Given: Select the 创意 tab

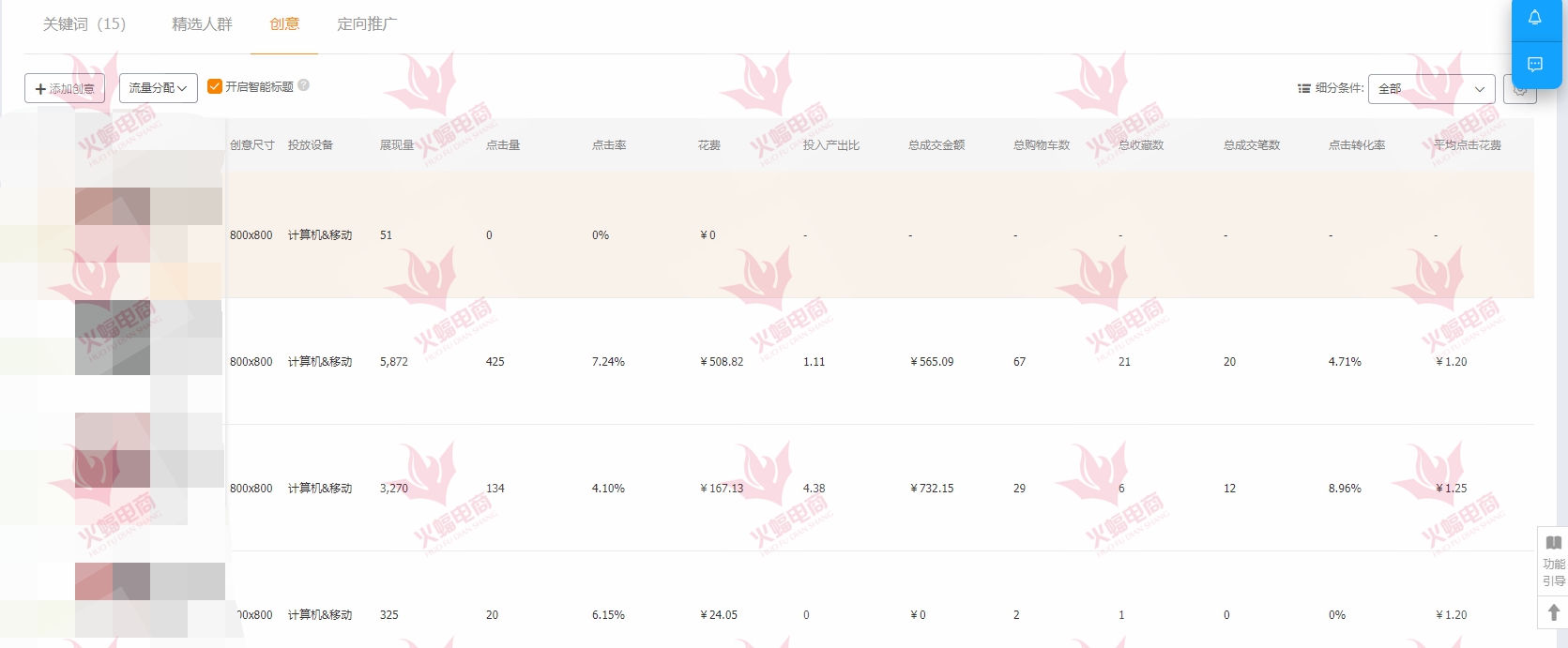Looking at the screenshot, I should point(284,23).
